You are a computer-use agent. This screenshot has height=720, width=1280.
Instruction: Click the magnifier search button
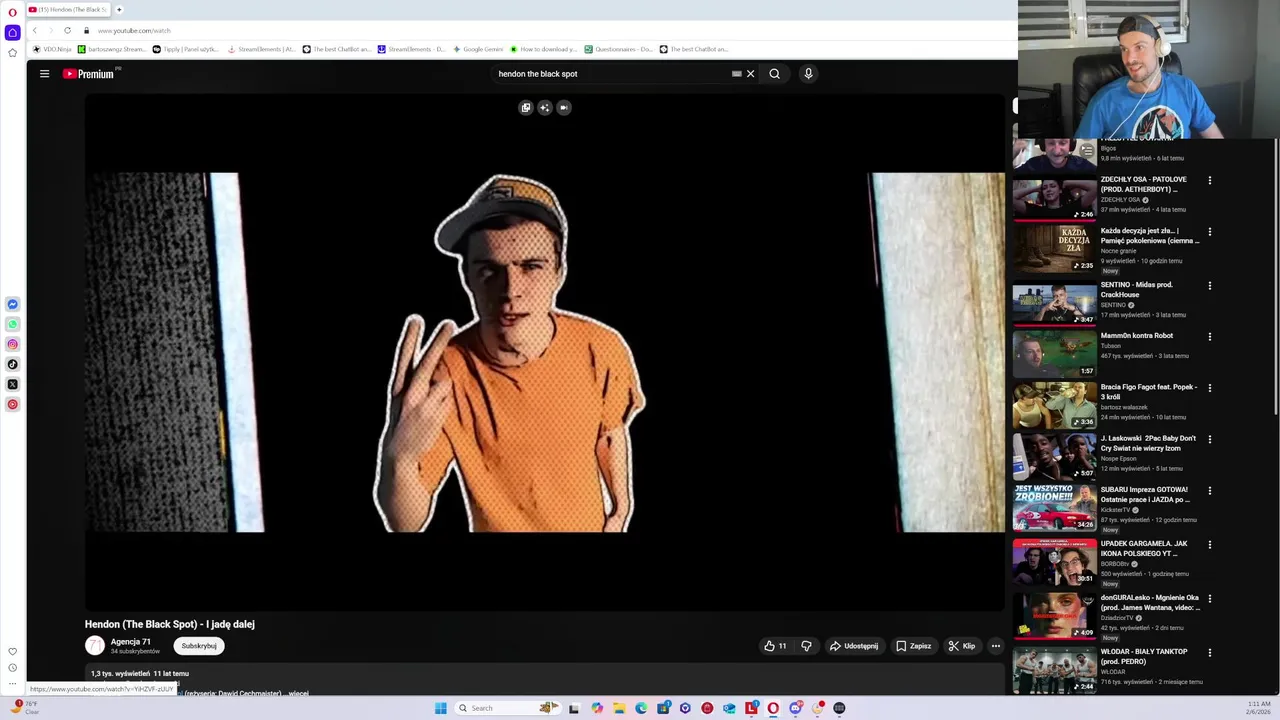pos(774,73)
